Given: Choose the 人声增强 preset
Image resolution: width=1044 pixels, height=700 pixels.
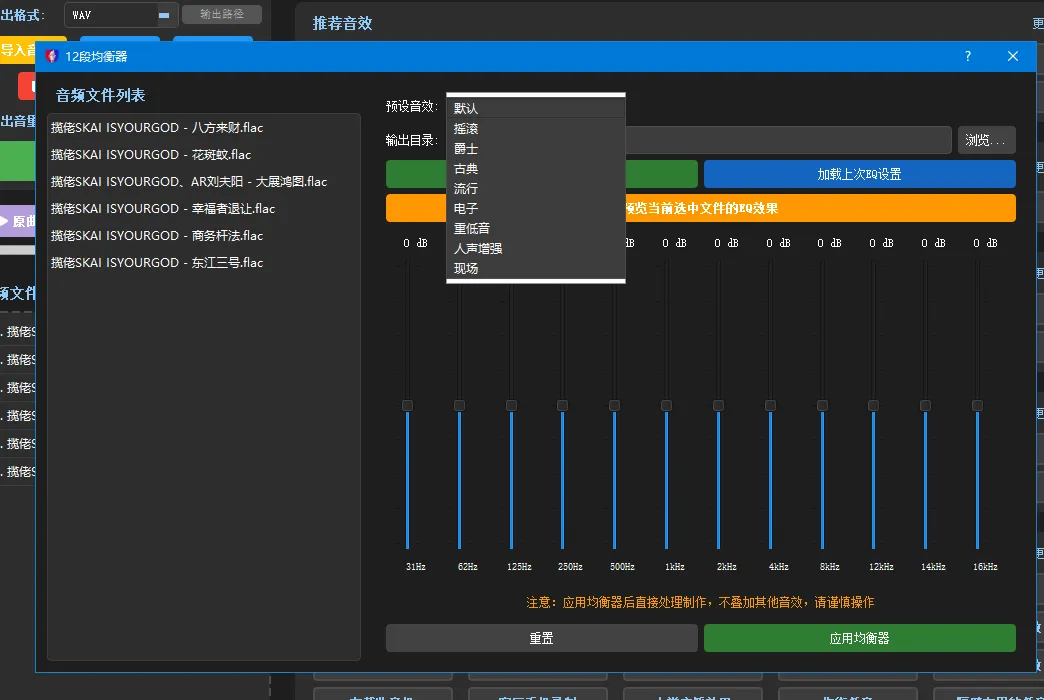Looking at the screenshot, I should (x=535, y=248).
